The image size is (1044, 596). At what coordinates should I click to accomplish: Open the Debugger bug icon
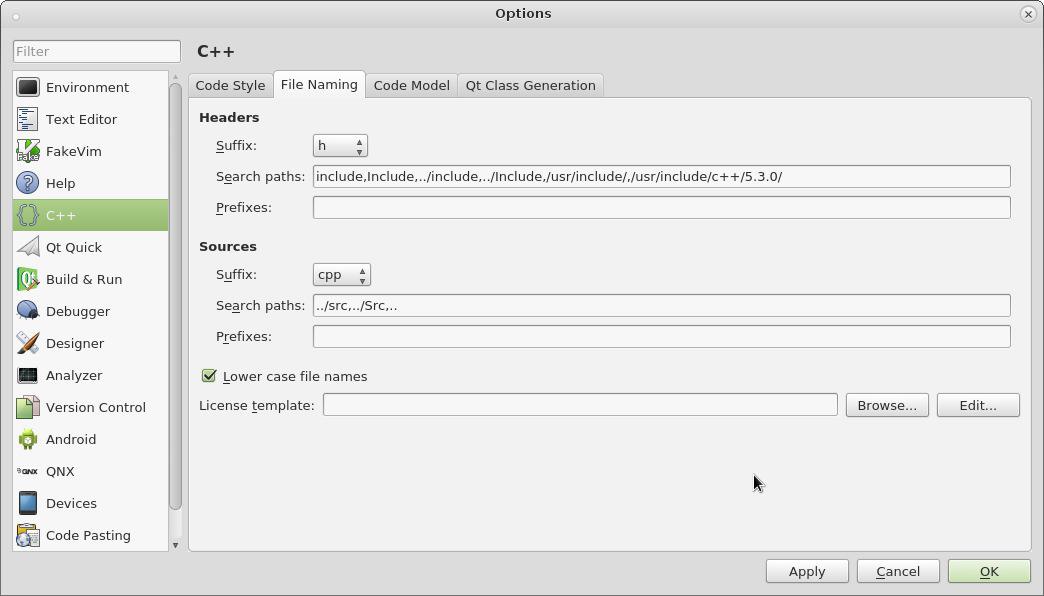coord(28,311)
